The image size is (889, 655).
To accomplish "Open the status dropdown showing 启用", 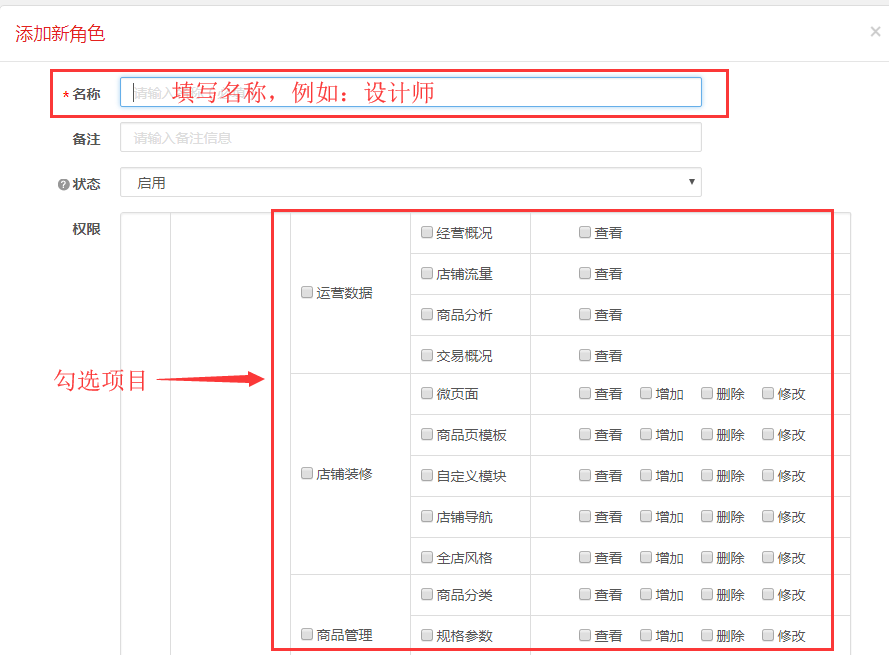I will click(x=410, y=183).
